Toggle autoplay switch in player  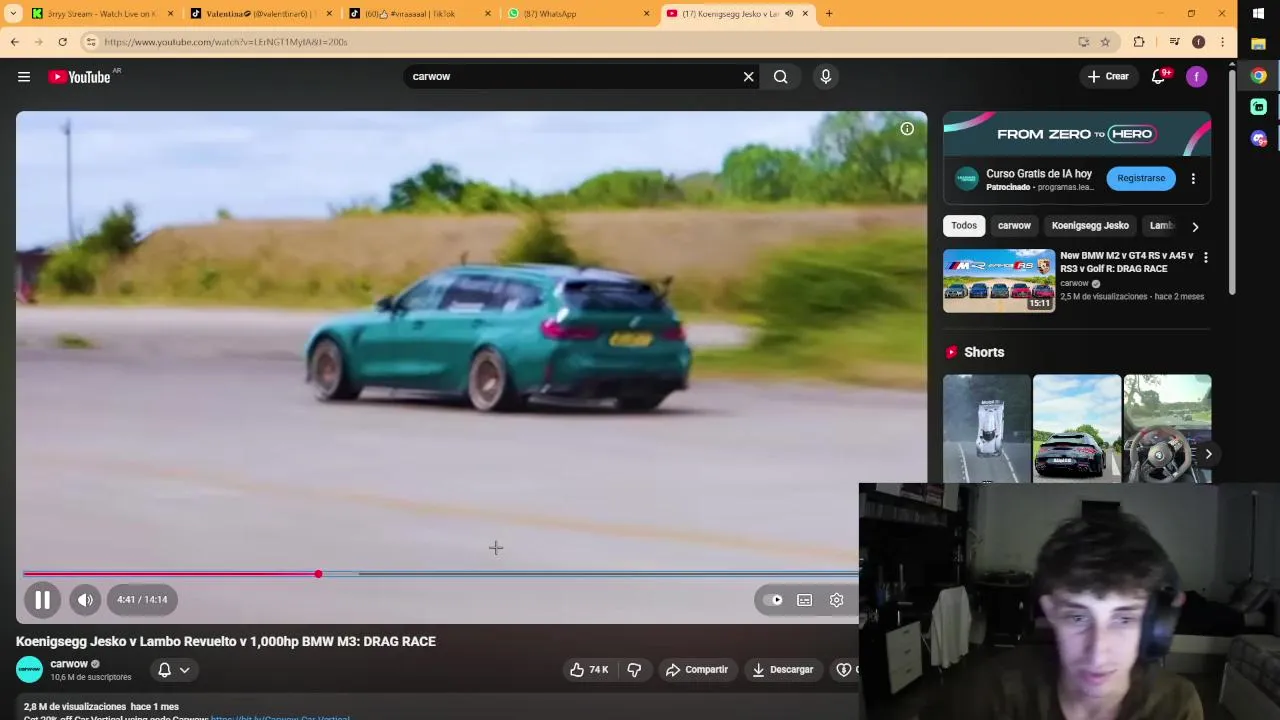(772, 600)
